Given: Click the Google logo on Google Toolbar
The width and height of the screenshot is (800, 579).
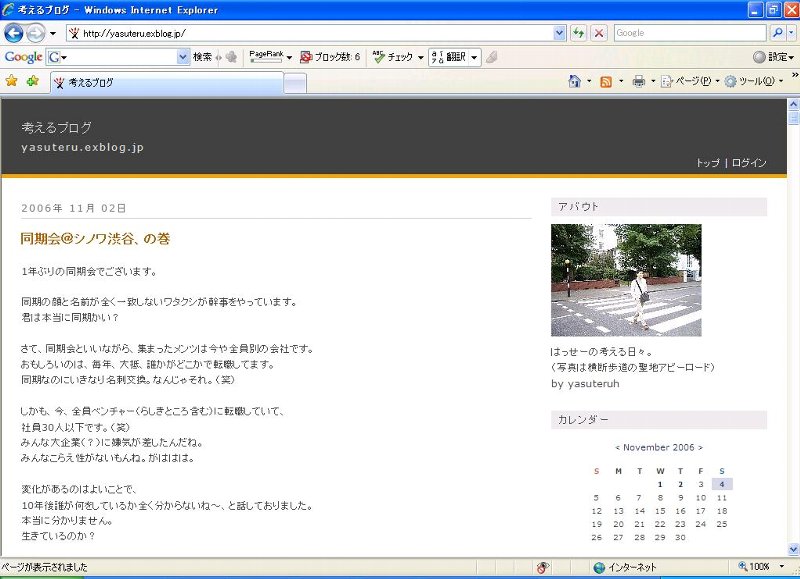Looking at the screenshot, I should click(23, 57).
